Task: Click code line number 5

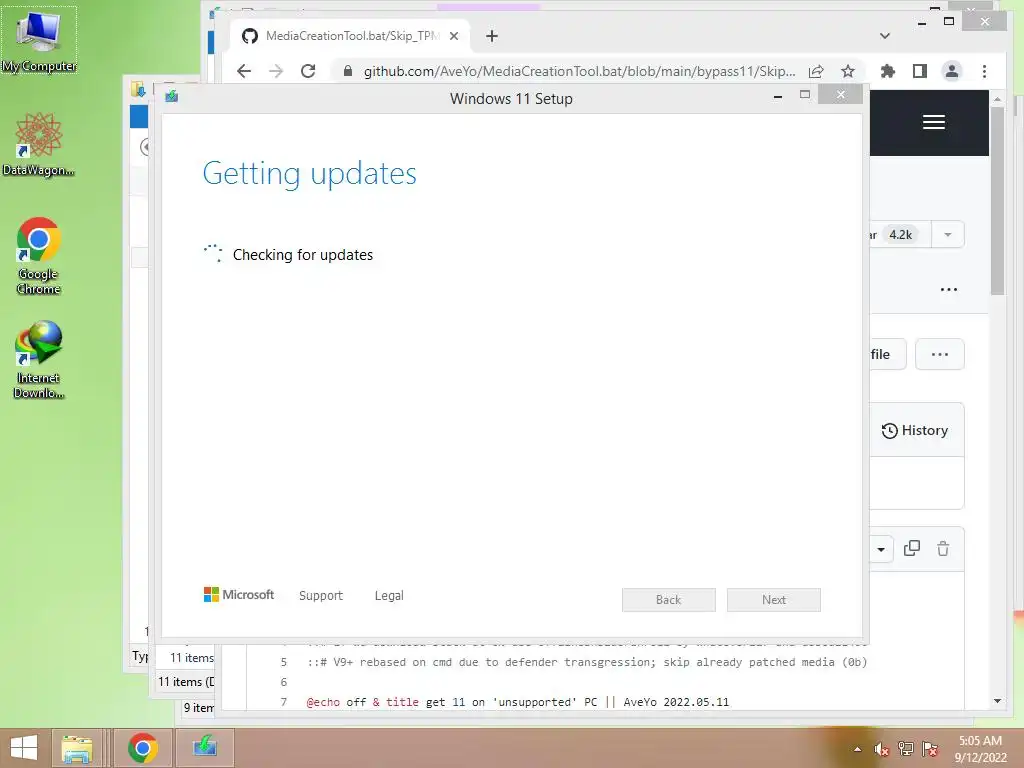Action: 283,662
